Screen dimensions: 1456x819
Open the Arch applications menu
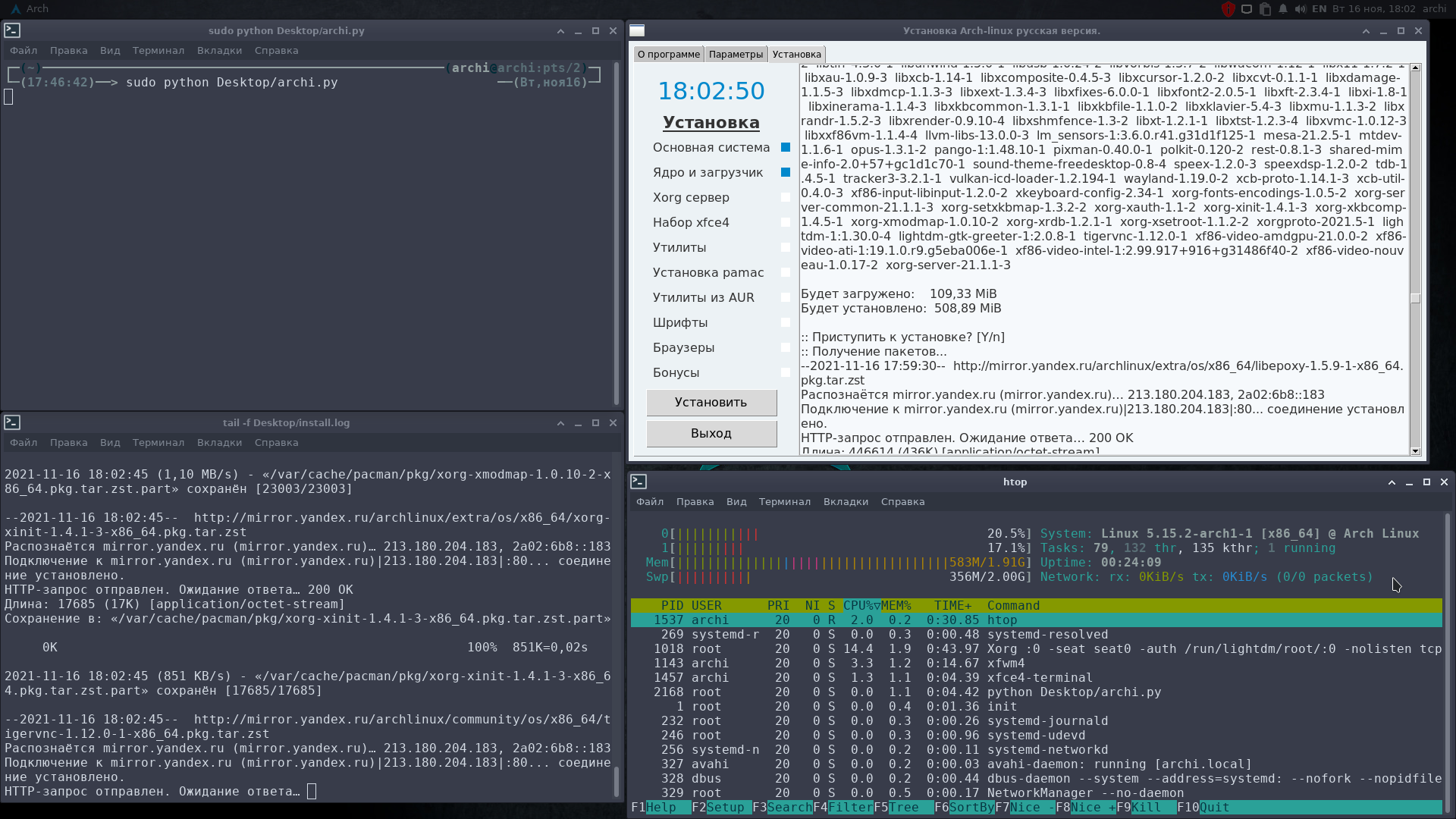30,9
